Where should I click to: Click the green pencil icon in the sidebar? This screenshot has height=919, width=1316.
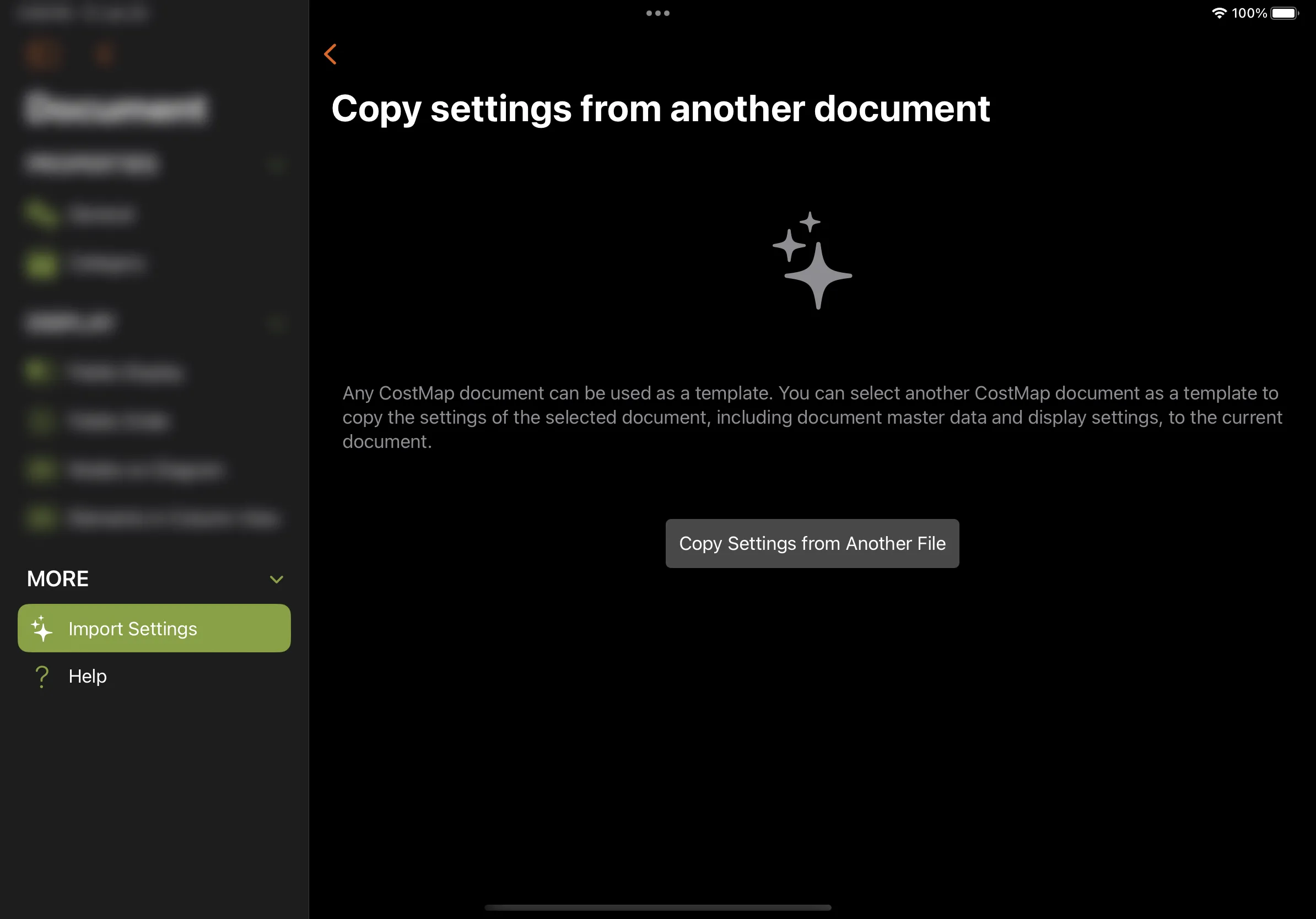pyautogui.click(x=41, y=214)
